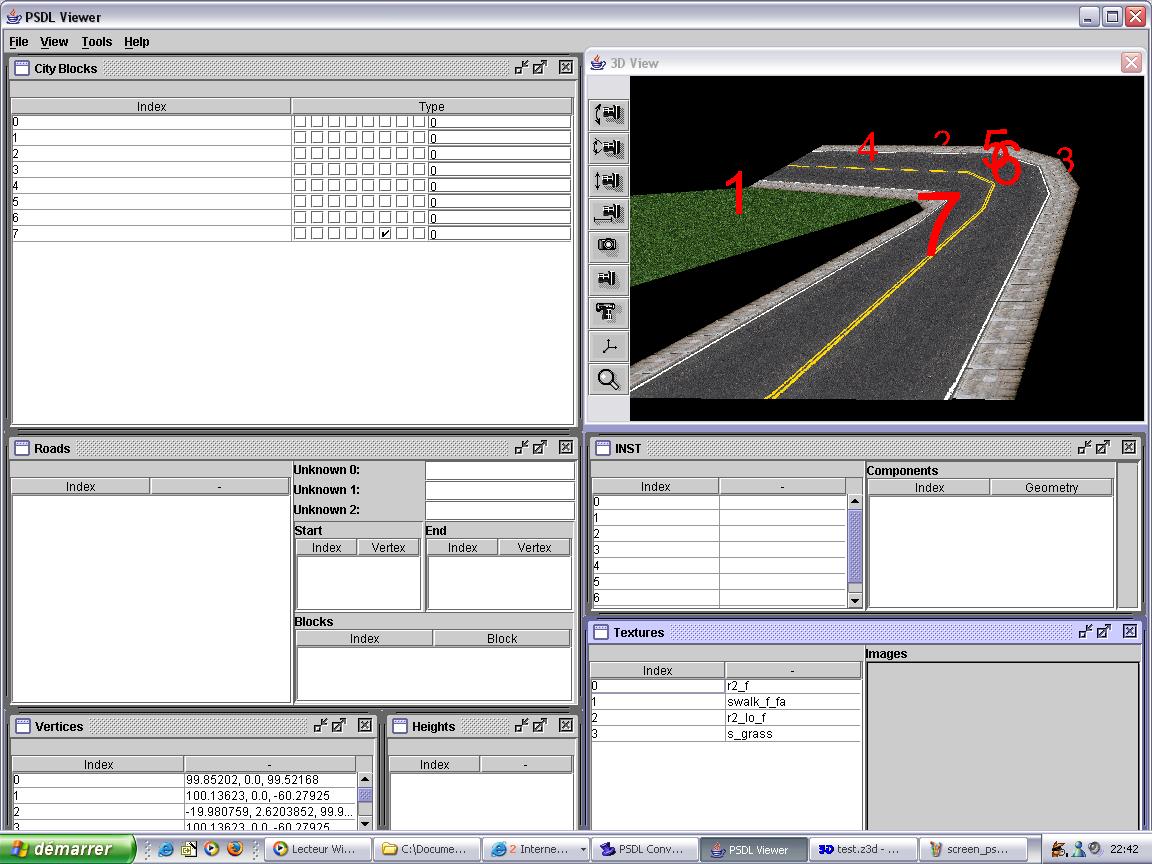
Task: Open the Tools menu
Action: (97, 42)
